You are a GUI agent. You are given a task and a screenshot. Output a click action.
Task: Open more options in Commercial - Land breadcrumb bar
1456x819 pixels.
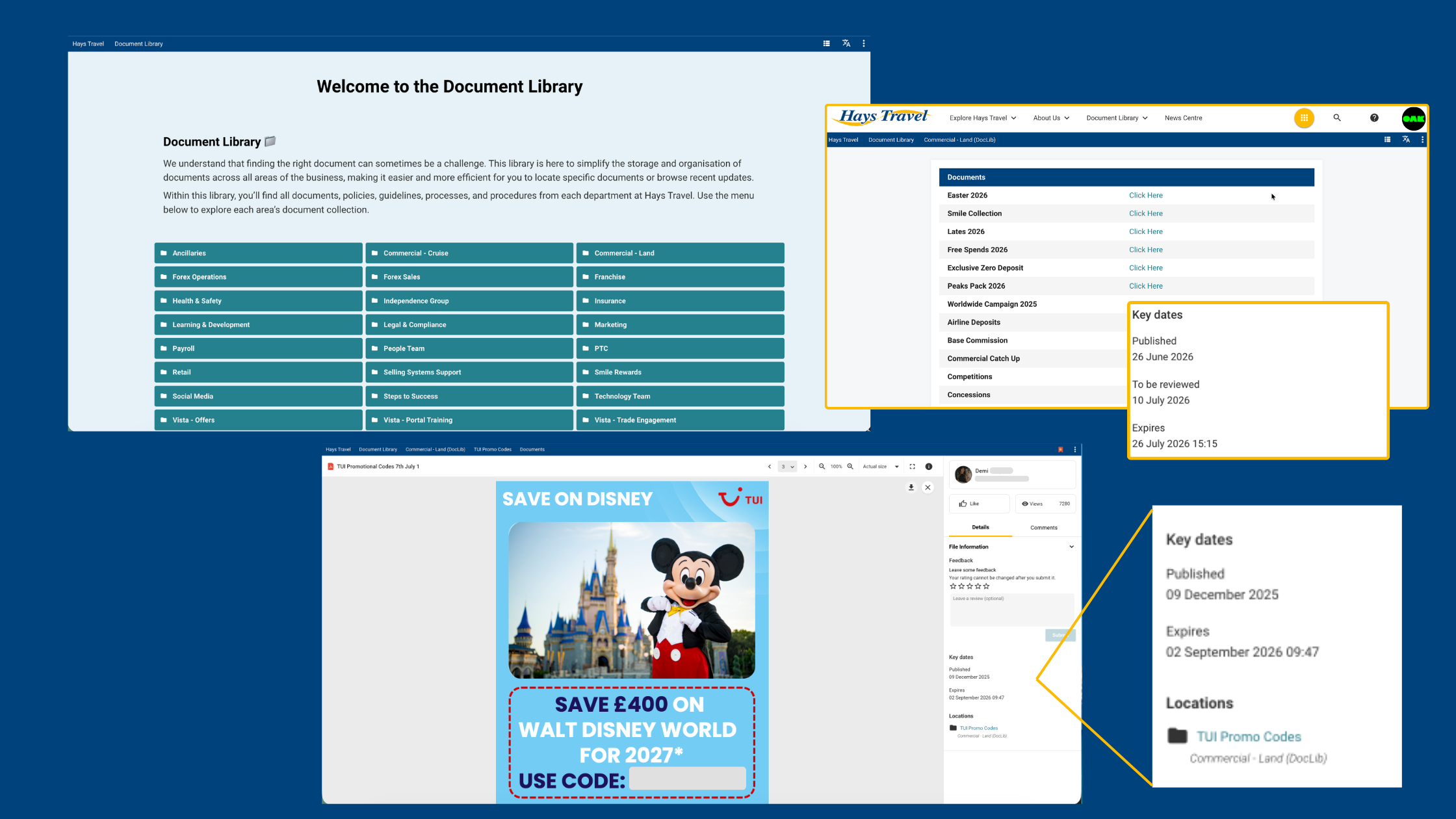1422,140
